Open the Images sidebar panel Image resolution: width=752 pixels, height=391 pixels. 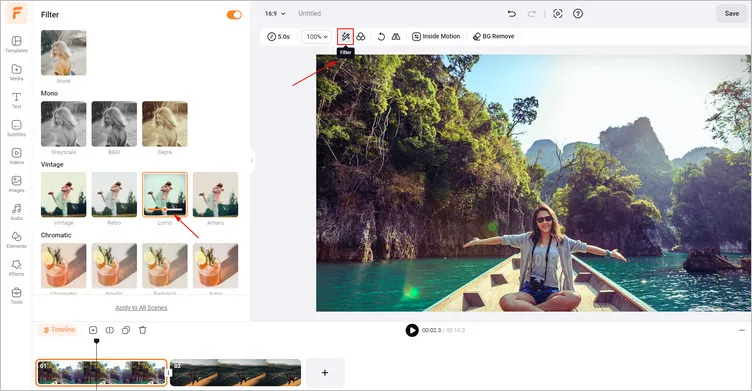click(x=16, y=184)
